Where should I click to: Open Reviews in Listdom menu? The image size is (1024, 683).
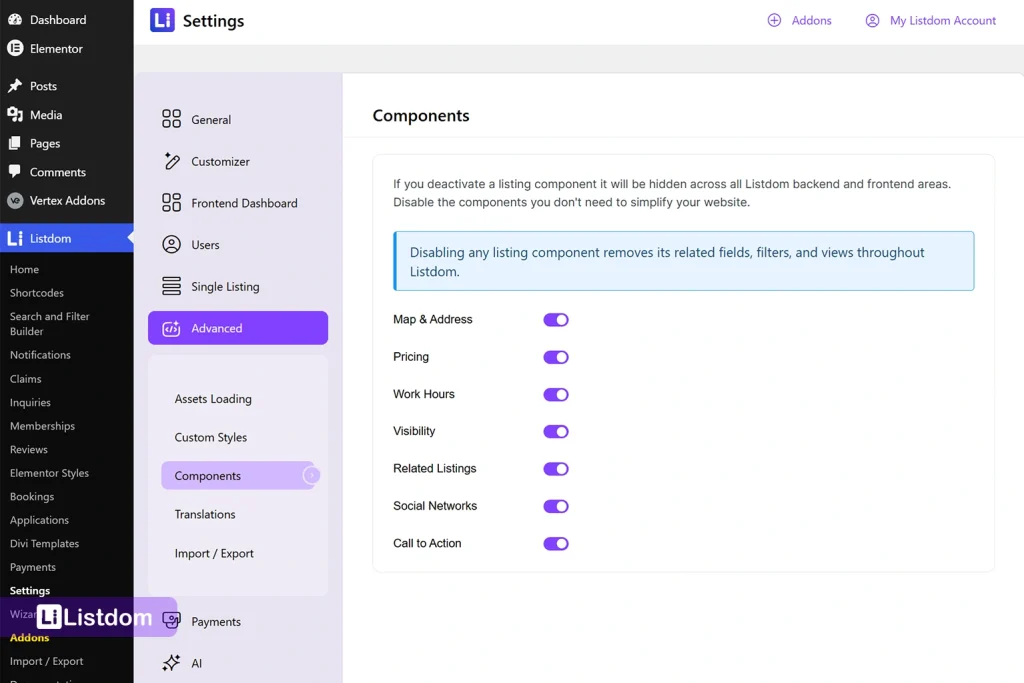(x=29, y=449)
